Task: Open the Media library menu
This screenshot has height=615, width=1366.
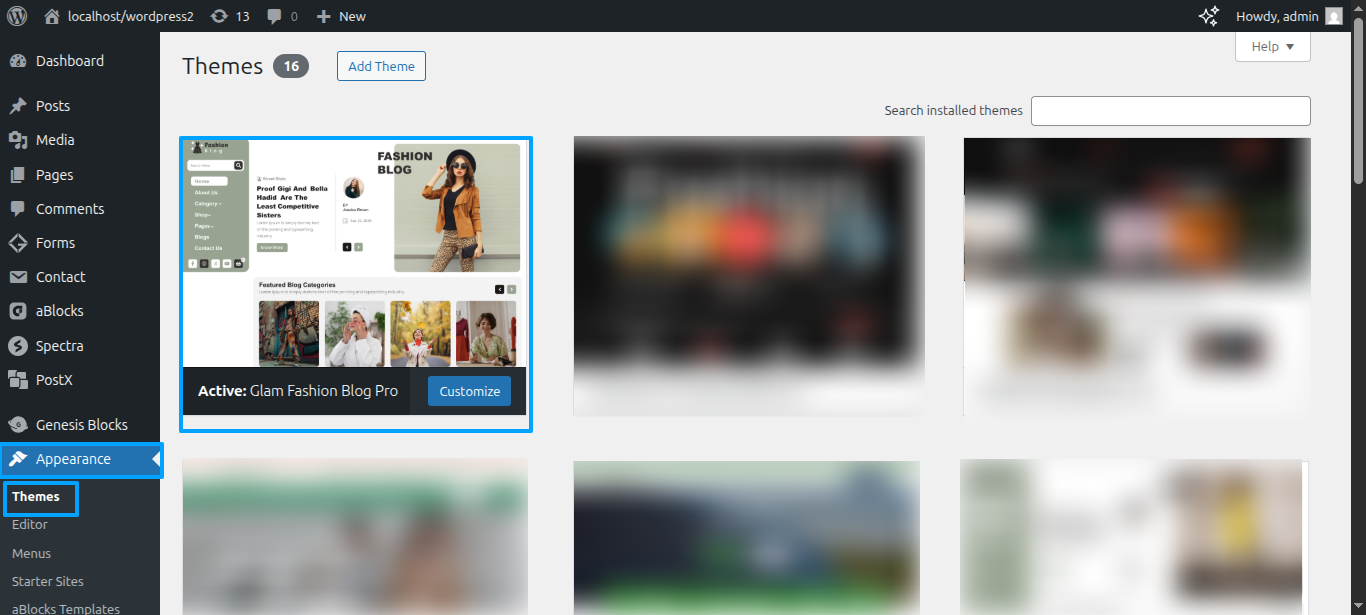Action: 55,140
